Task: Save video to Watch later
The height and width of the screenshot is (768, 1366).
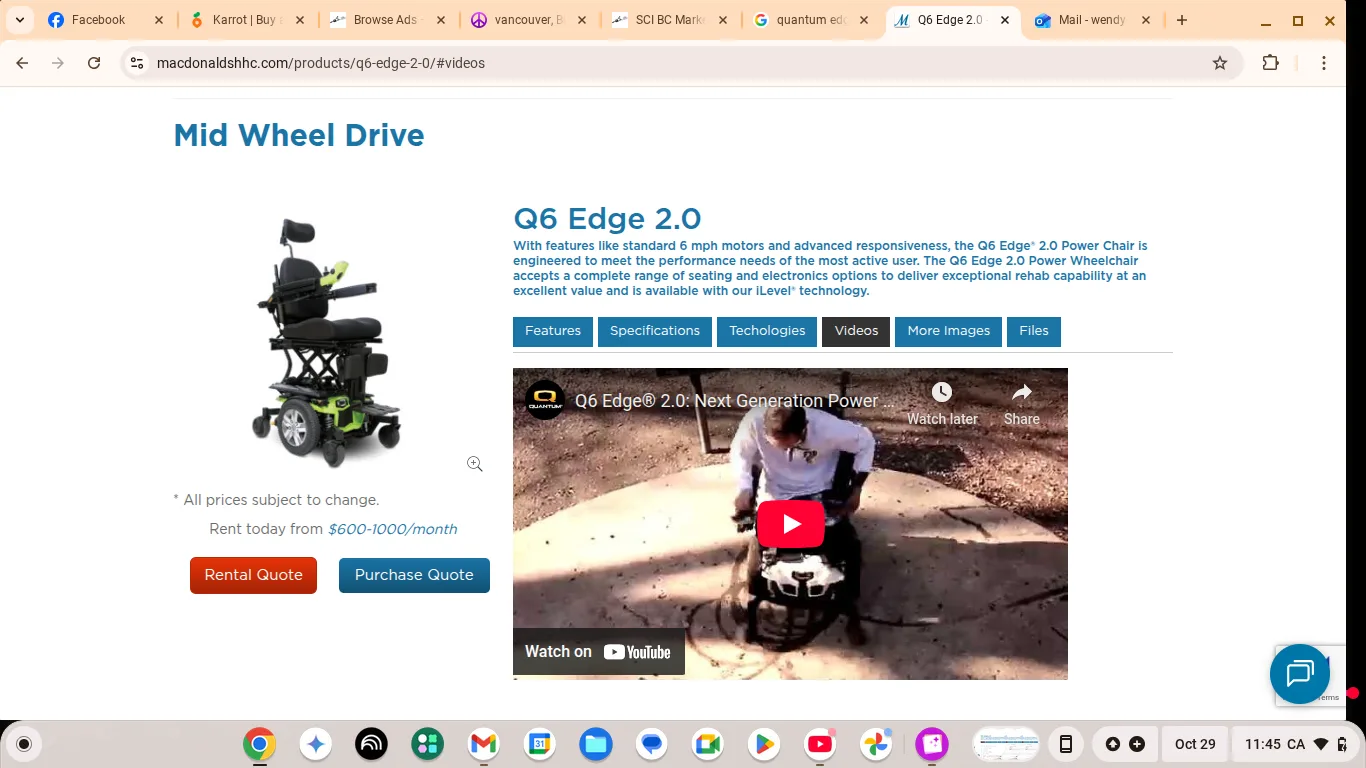Action: pos(941,392)
